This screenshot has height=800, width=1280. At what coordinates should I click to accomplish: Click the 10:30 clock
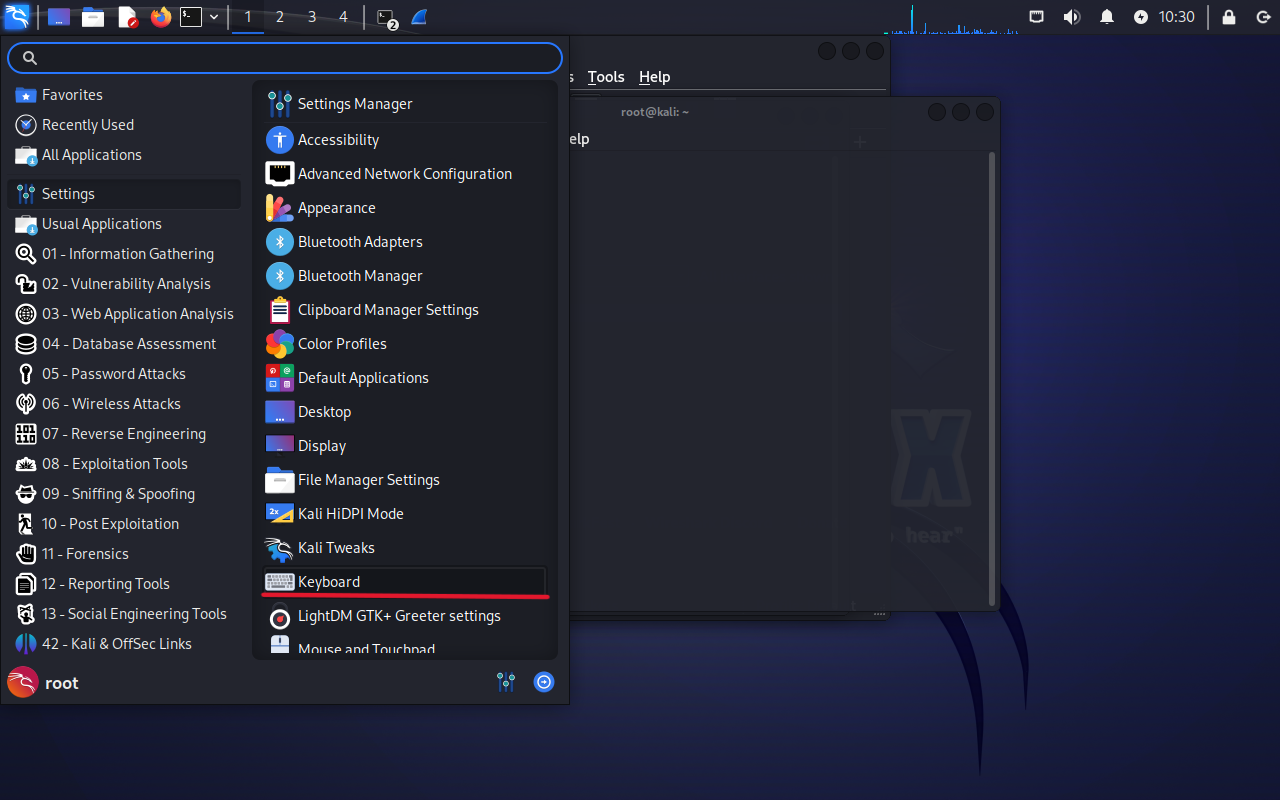click(1177, 17)
